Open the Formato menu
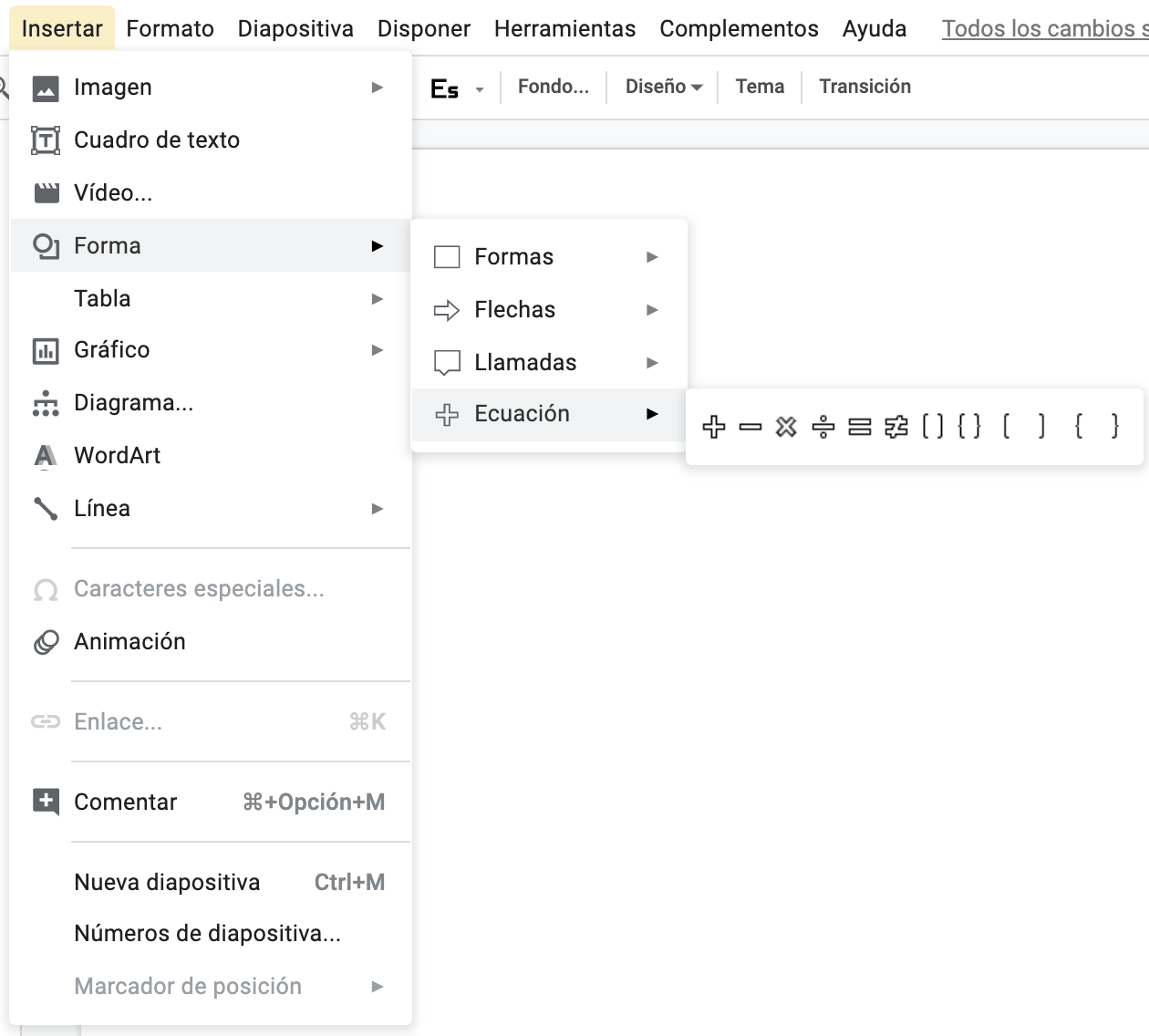The height and width of the screenshot is (1036, 1149). tap(170, 28)
